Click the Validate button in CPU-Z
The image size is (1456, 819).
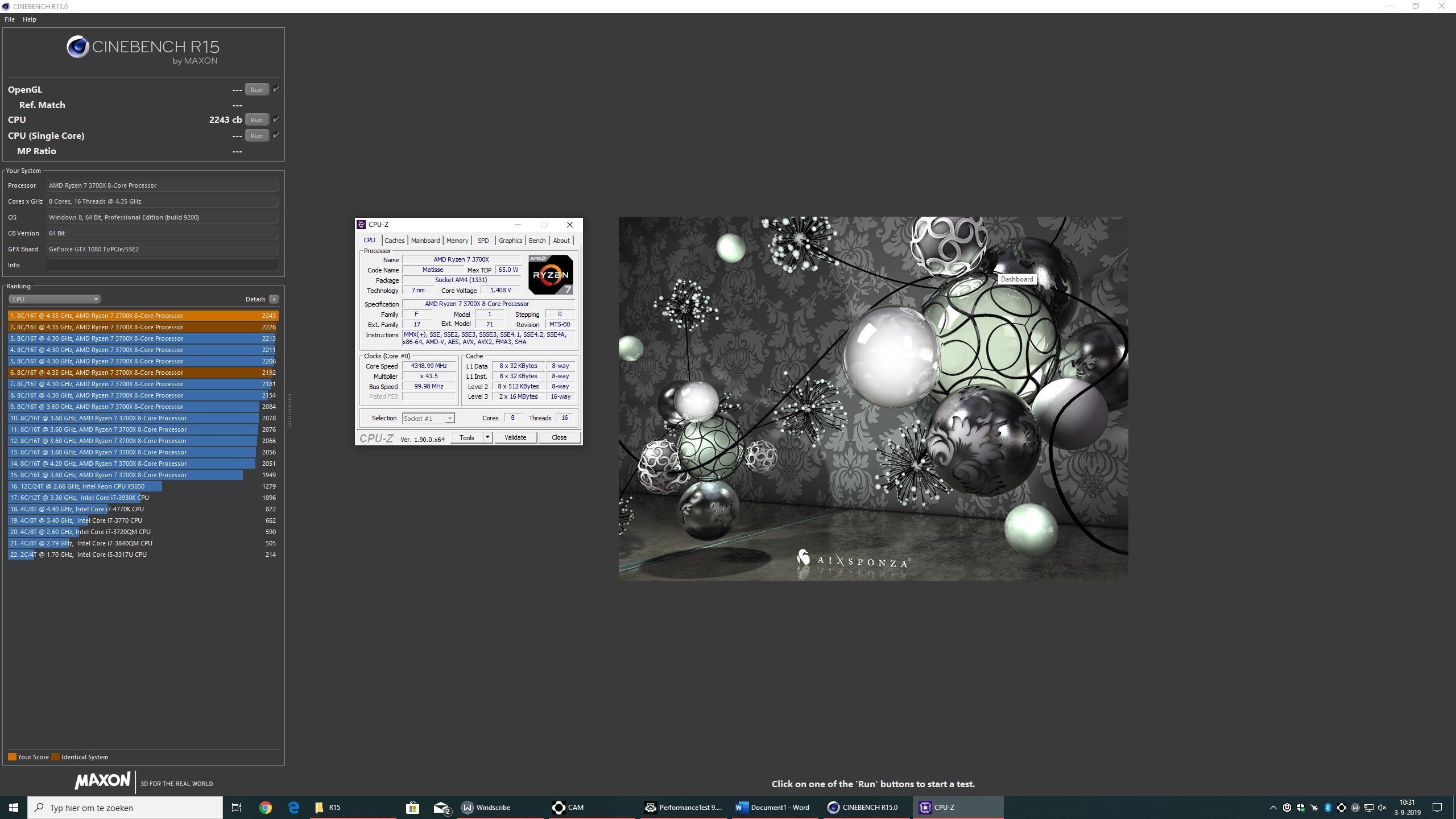[515, 437]
